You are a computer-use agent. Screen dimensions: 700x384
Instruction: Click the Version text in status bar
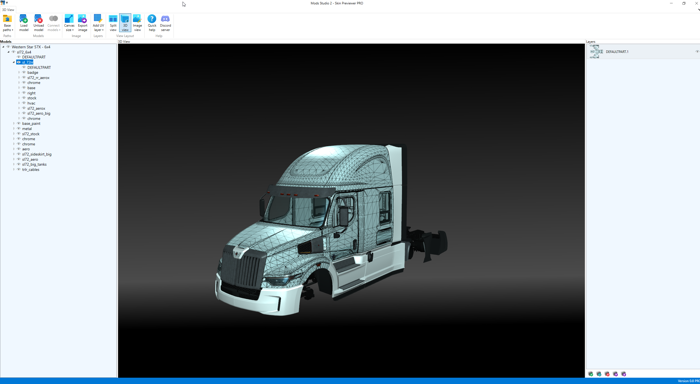(688, 381)
